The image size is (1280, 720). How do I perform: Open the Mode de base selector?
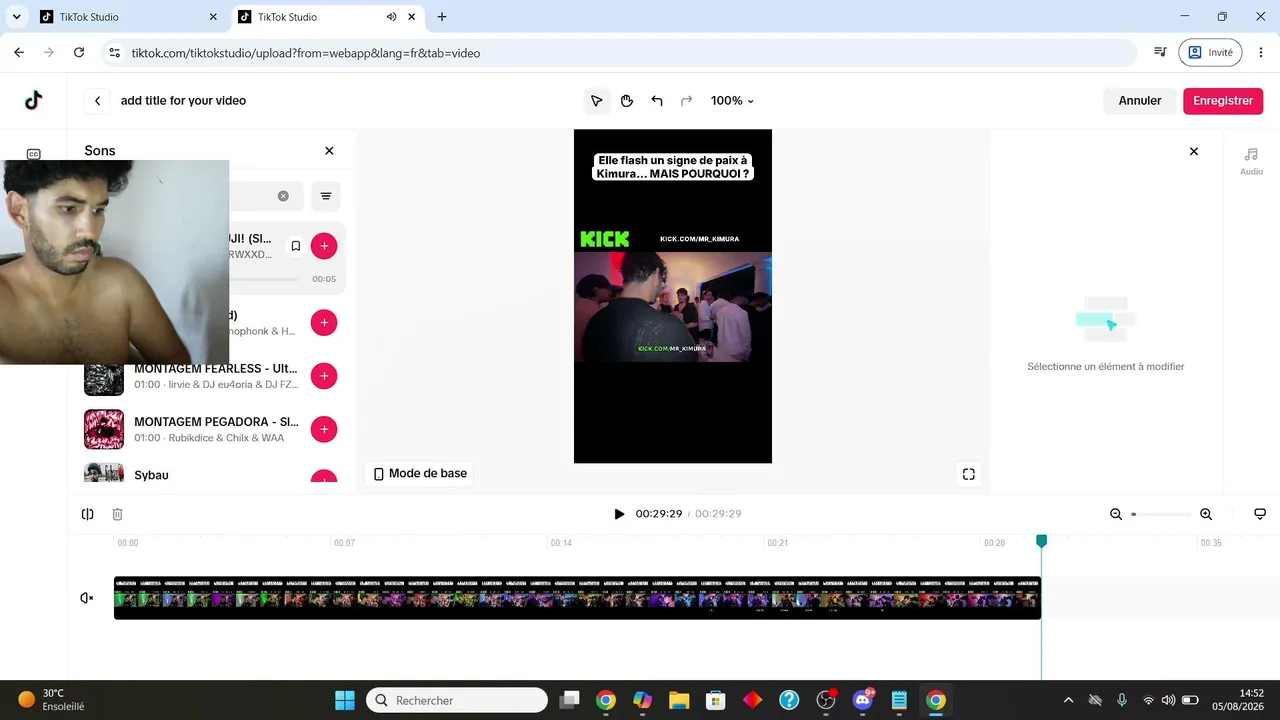tap(420, 473)
